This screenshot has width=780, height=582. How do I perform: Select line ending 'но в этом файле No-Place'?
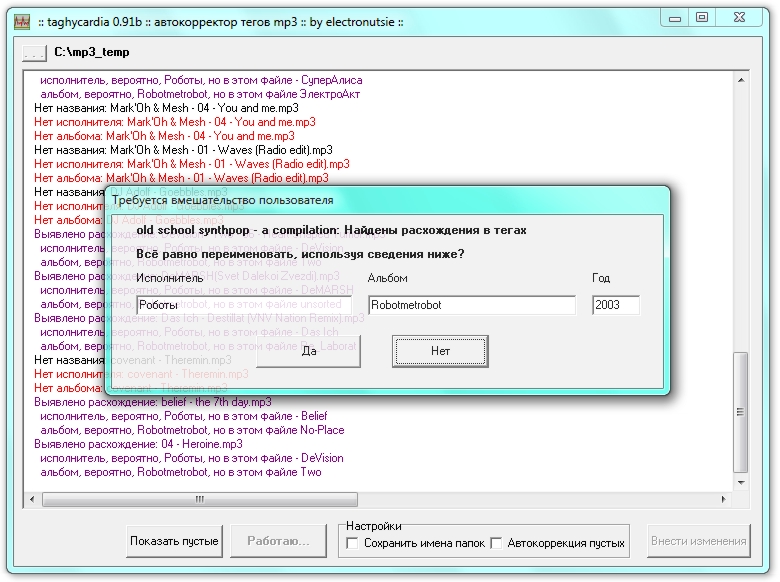[192, 430]
